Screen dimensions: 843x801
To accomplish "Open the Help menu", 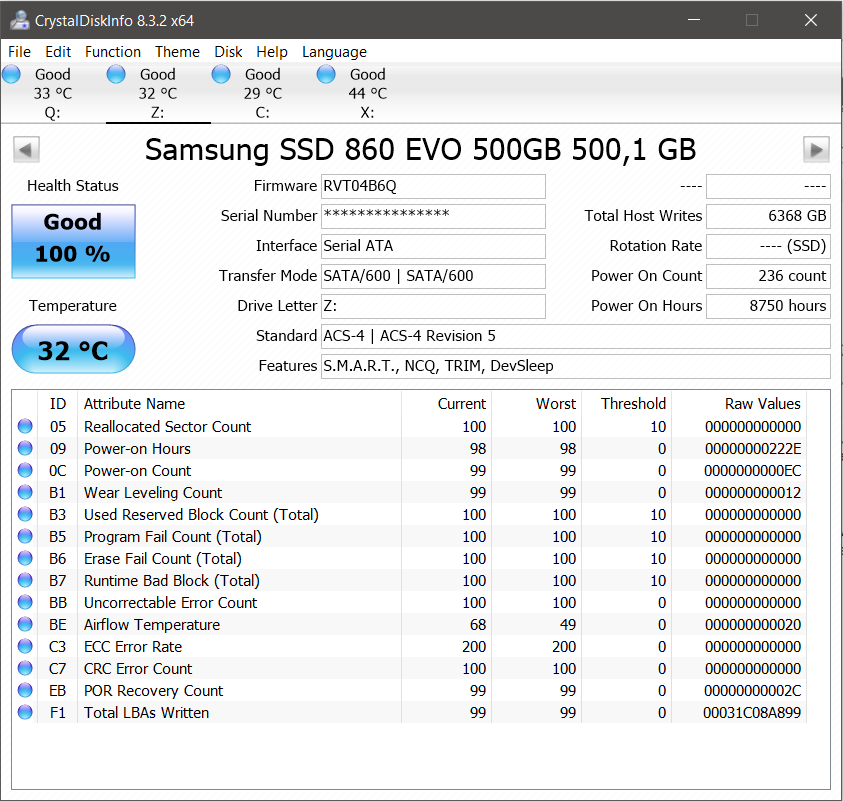I will [272, 52].
